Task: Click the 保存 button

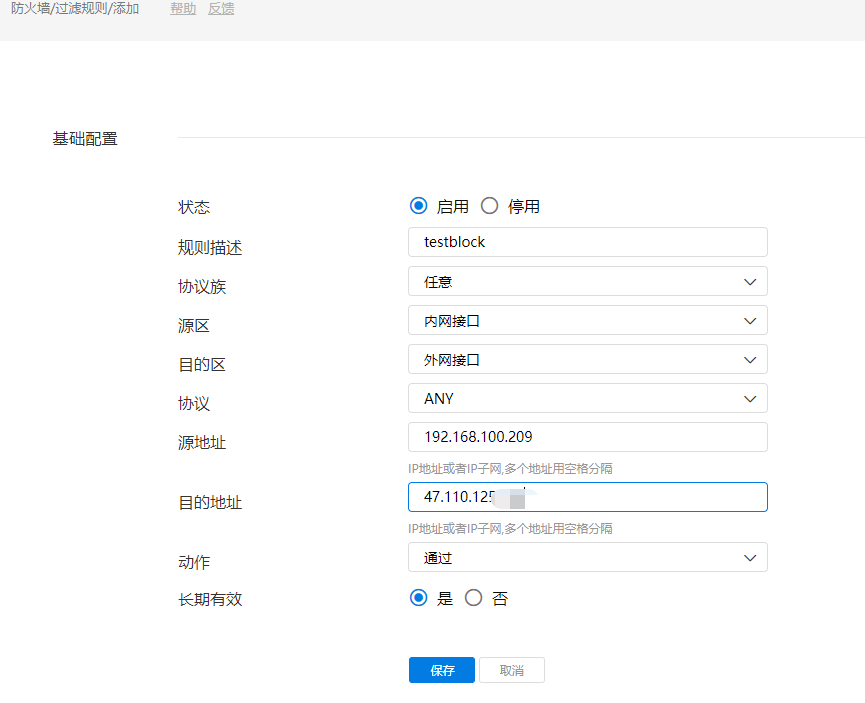Action: pyautogui.click(x=442, y=670)
